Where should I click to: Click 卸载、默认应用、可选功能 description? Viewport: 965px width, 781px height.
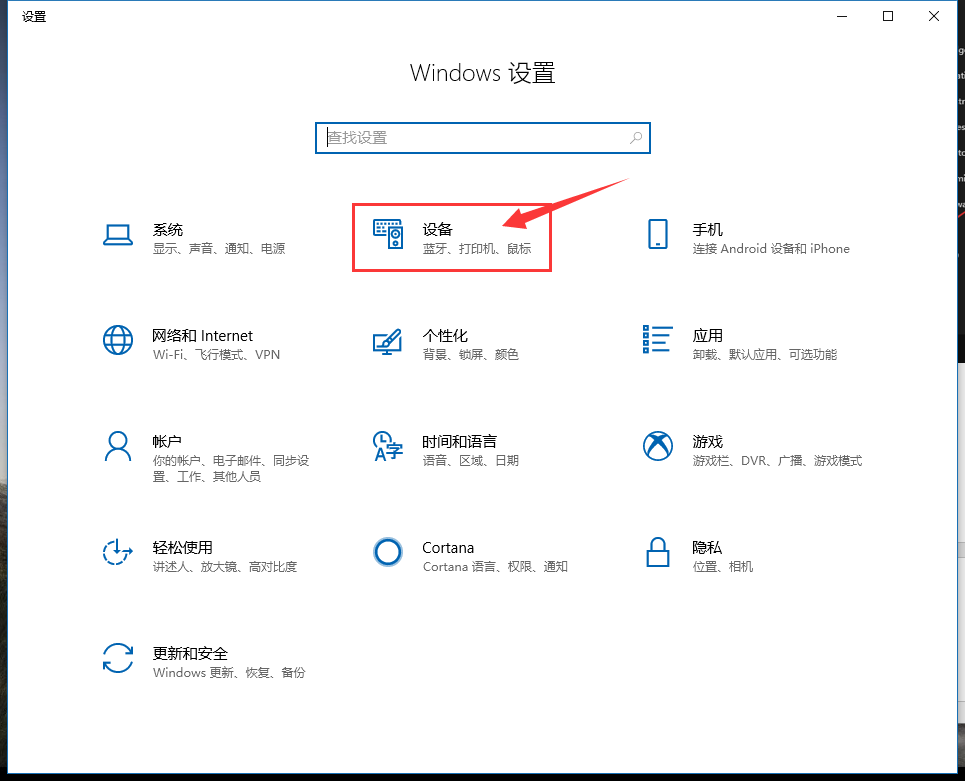765,354
